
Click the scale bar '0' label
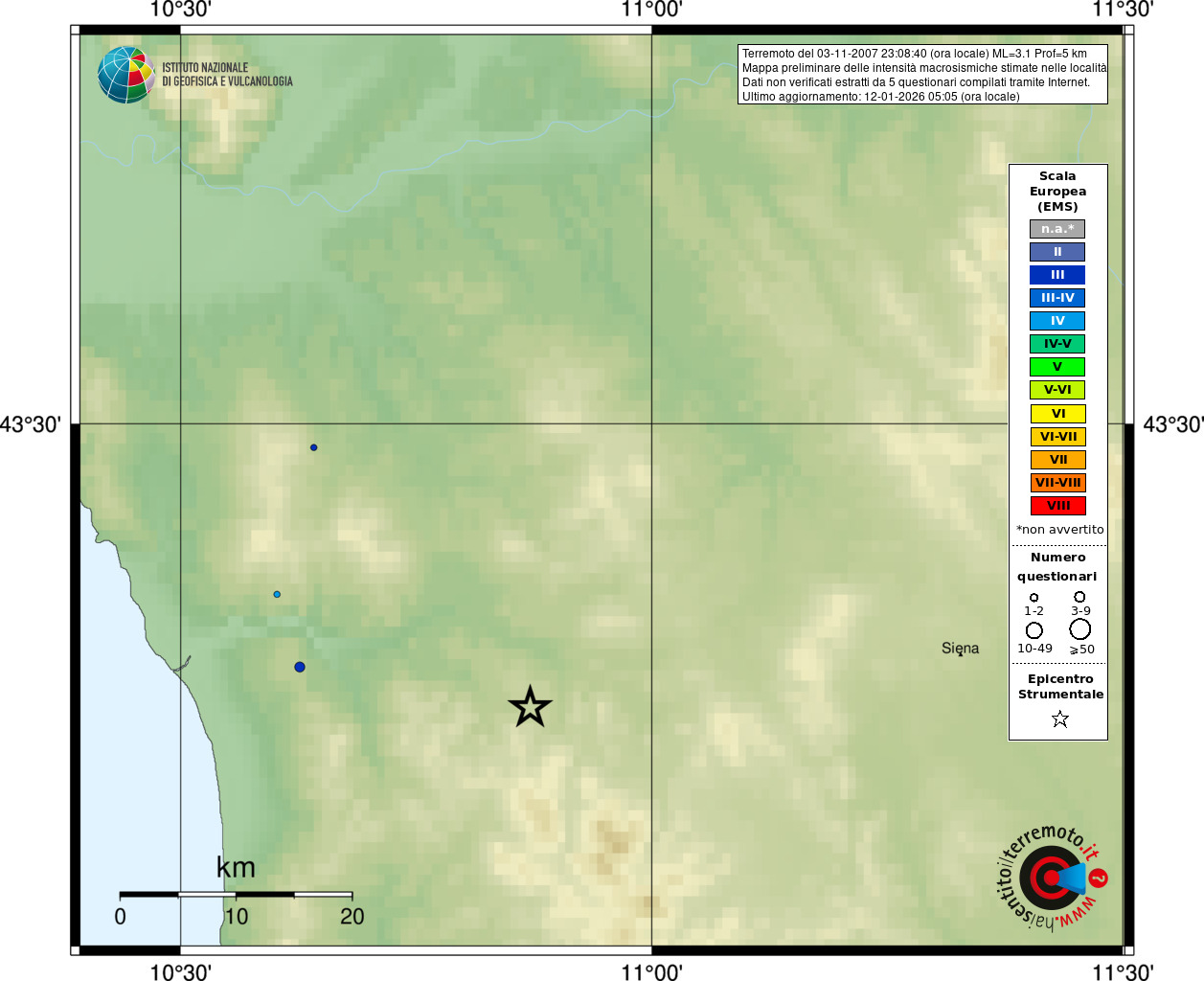click(x=120, y=917)
